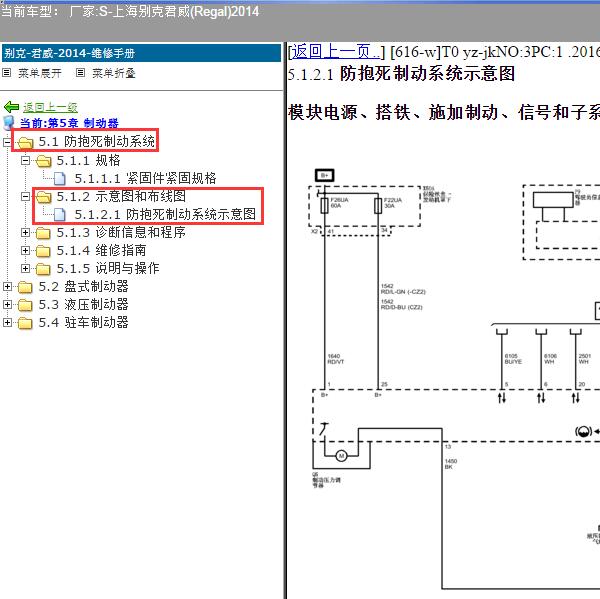This screenshot has height=599, width=600.
Task: Click the motor M symbol in the schematic
Action: 341,455
